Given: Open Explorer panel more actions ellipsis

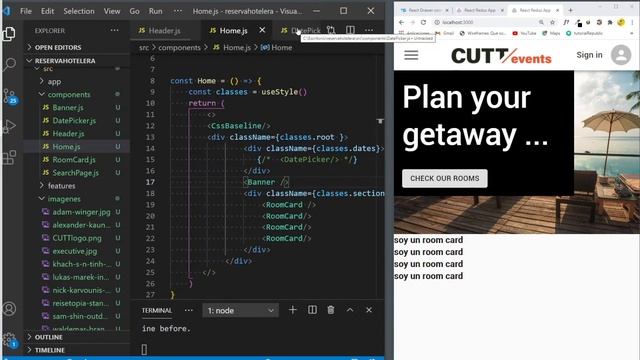Looking at the screenshot, I should 114,30.
